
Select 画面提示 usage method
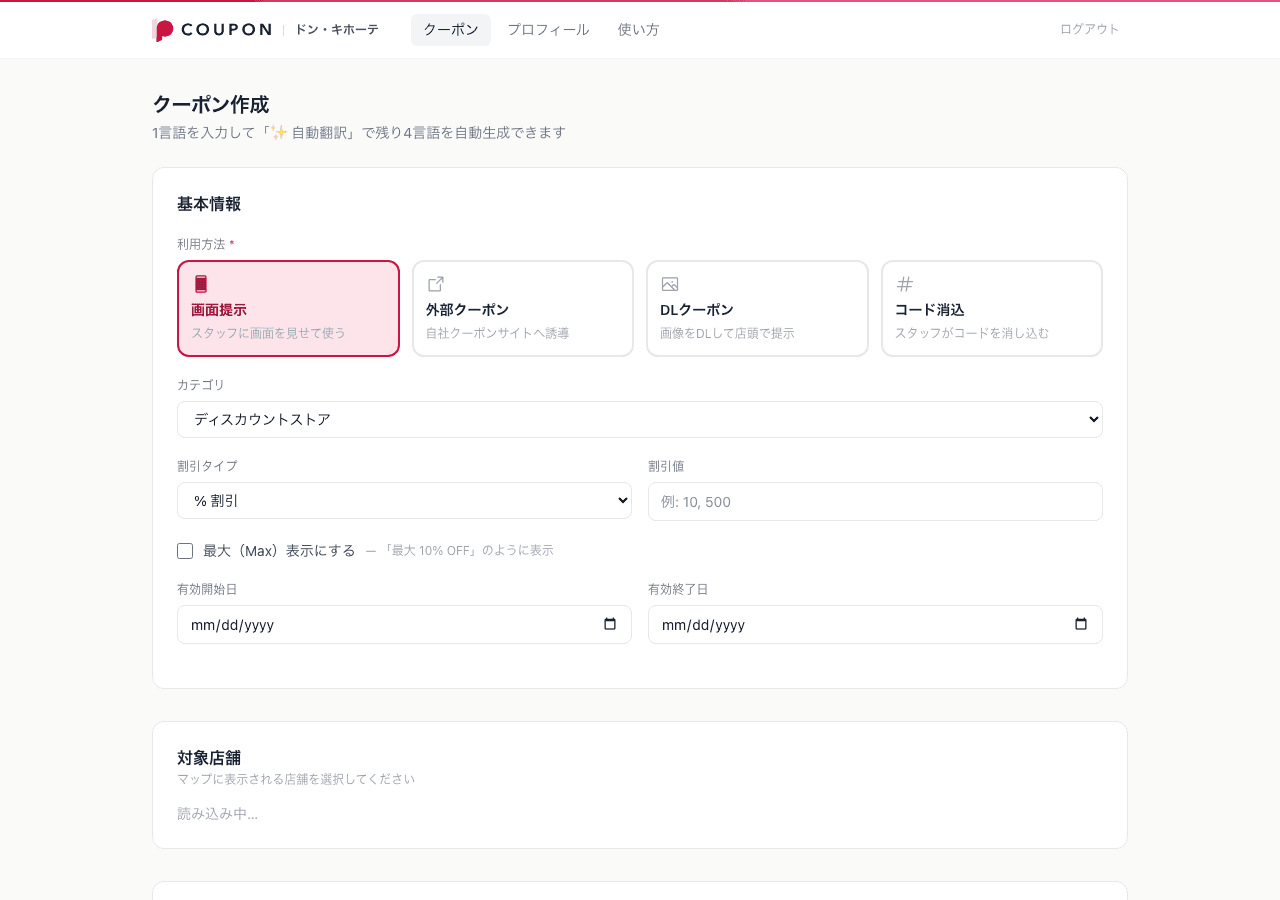pos(288,308)
